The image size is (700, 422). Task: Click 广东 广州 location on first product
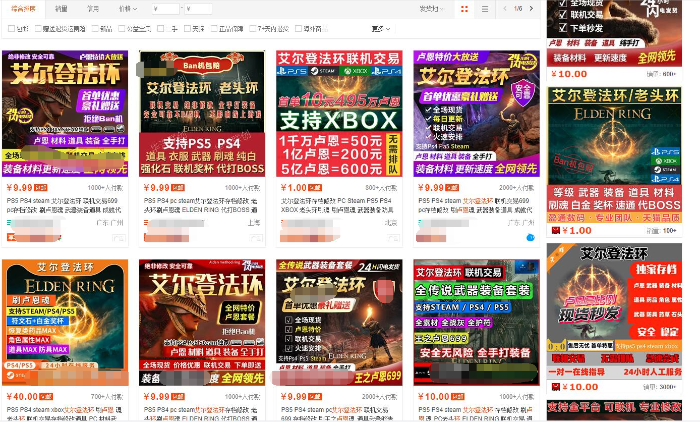click(x=110, y=222)
